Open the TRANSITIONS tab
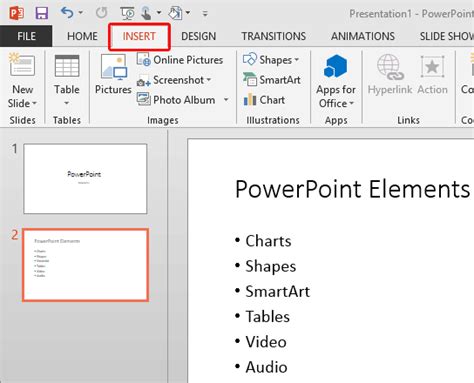 274,36
